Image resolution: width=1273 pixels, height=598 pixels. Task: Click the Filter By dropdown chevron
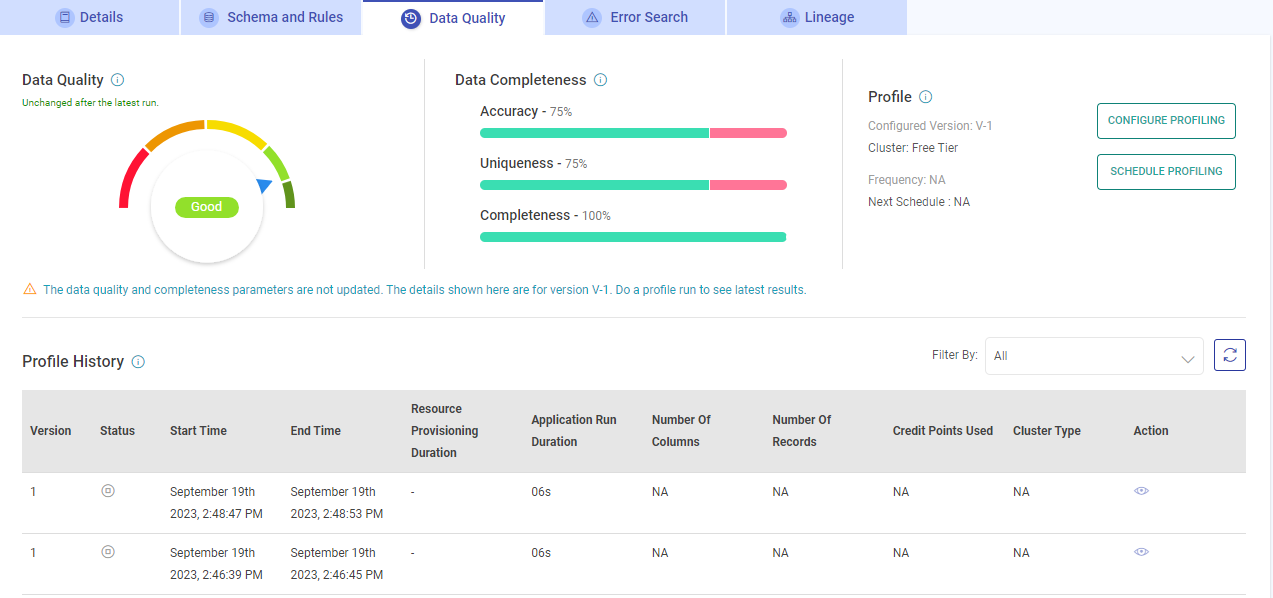tap(1187, 357)
